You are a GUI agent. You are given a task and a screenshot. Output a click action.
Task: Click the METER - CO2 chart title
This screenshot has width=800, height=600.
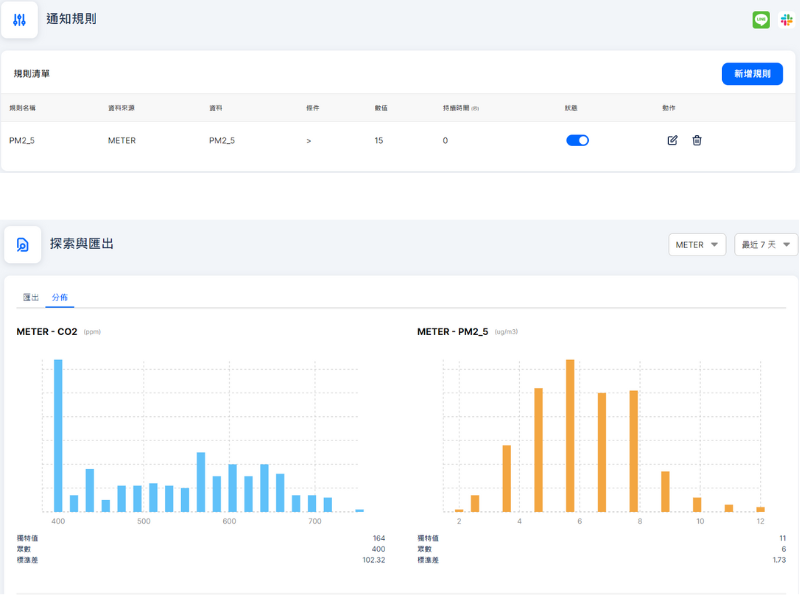(47, 332)
